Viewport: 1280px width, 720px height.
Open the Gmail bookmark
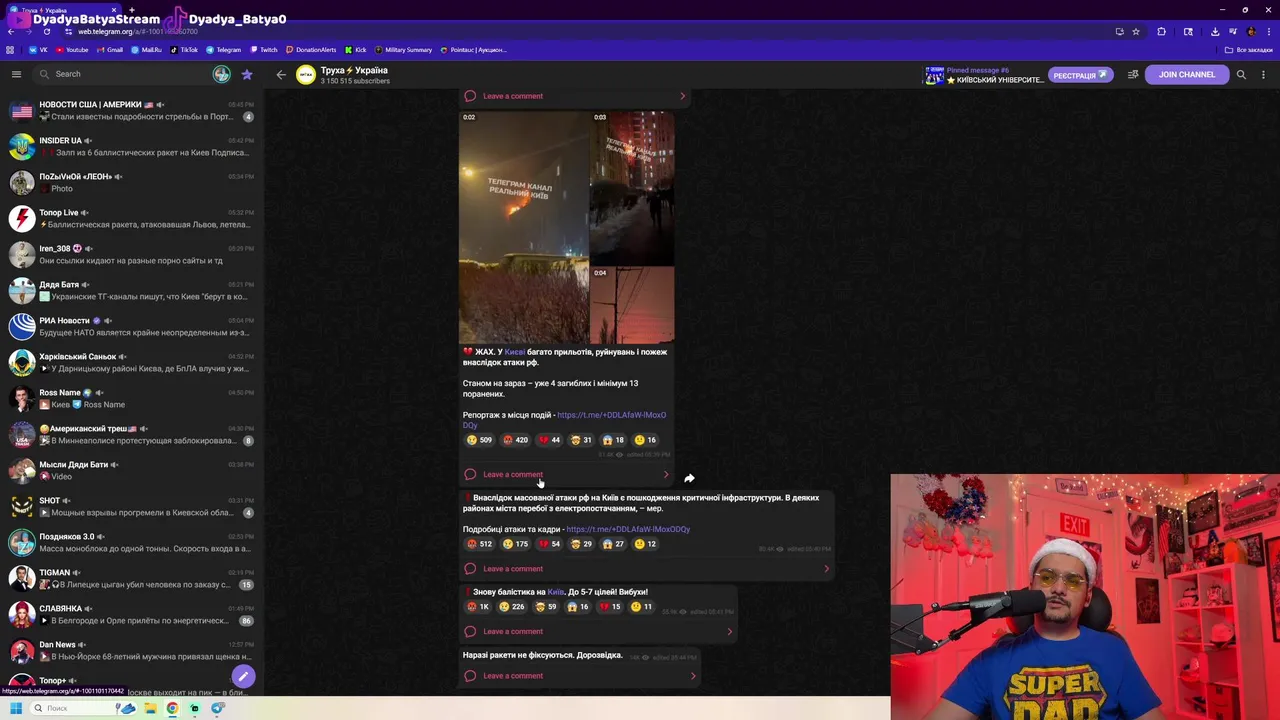pyautogui.click(x=110, y=49)
